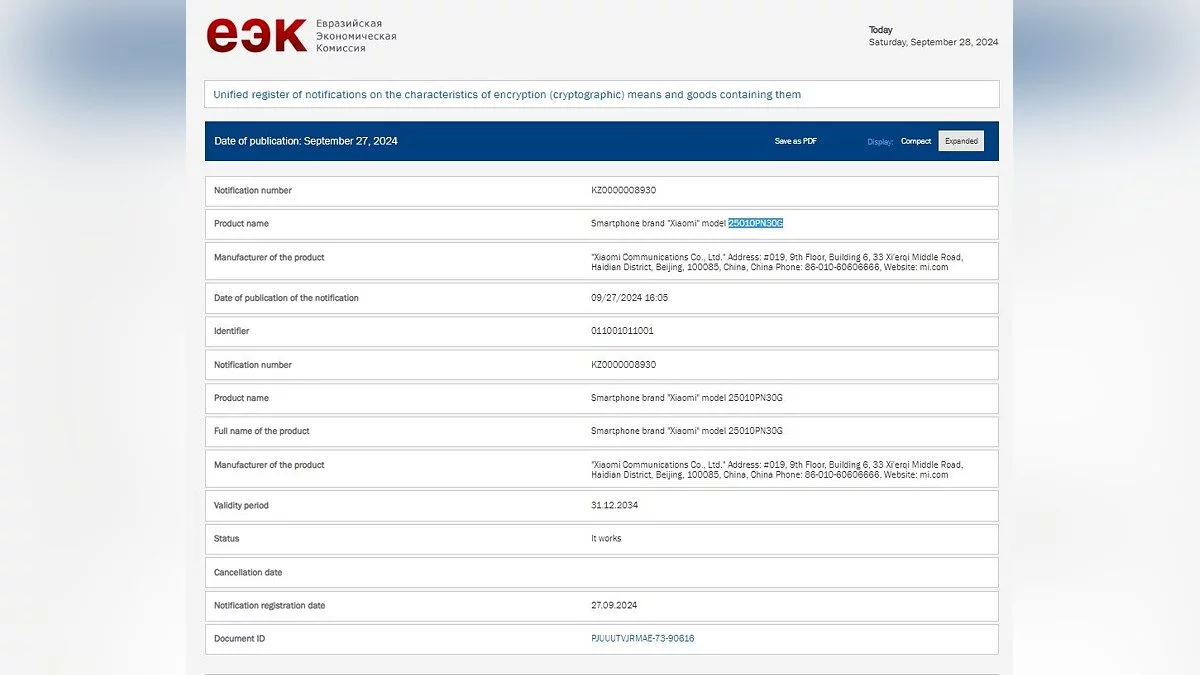The height and width of the screenshot is (675, 1200).
Task: Click the Save as PDF link
Action: pyautogui.click(x=796, y=141)
